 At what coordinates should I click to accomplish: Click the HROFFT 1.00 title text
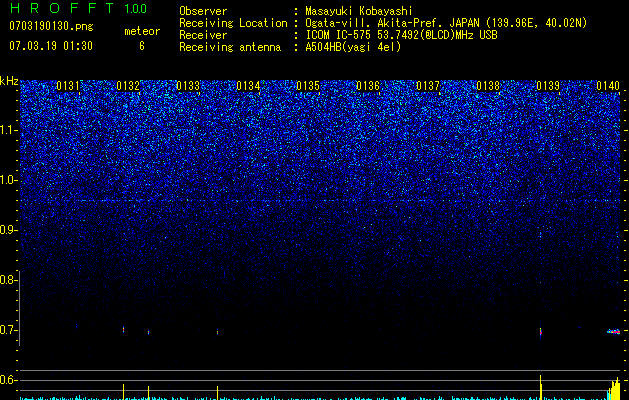(78, 8)
